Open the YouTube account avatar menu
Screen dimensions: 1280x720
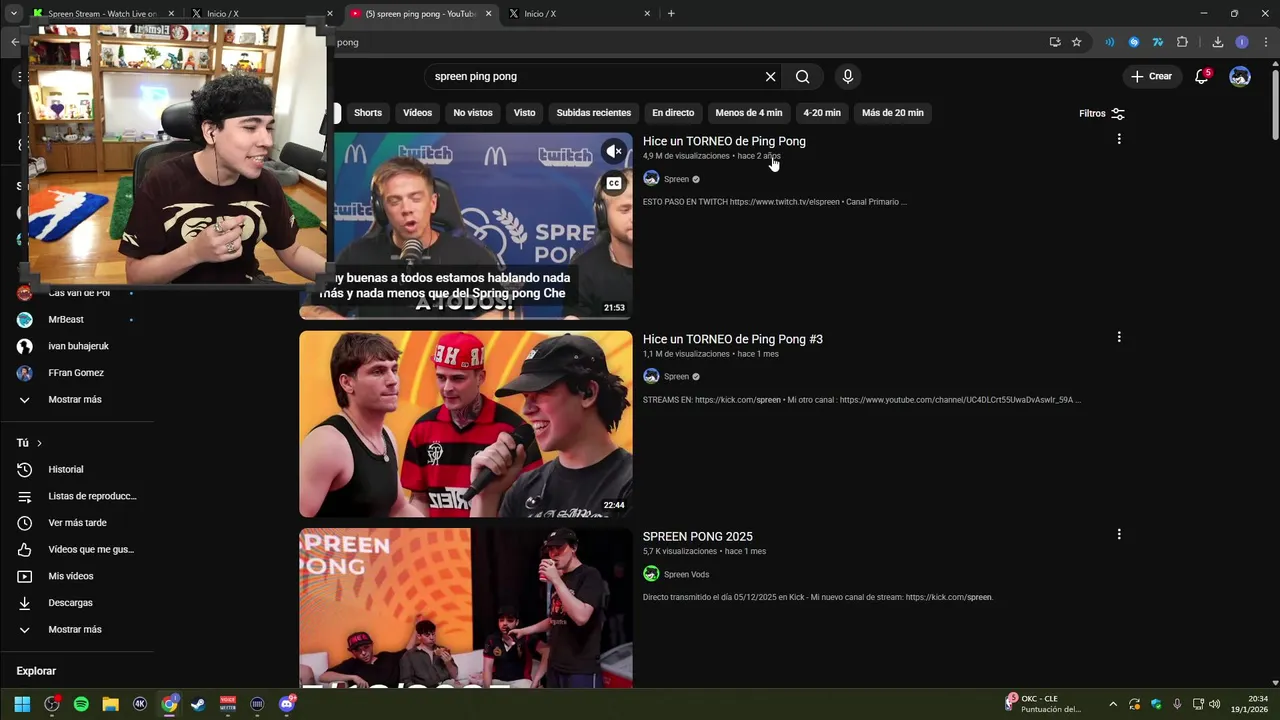1240,77
